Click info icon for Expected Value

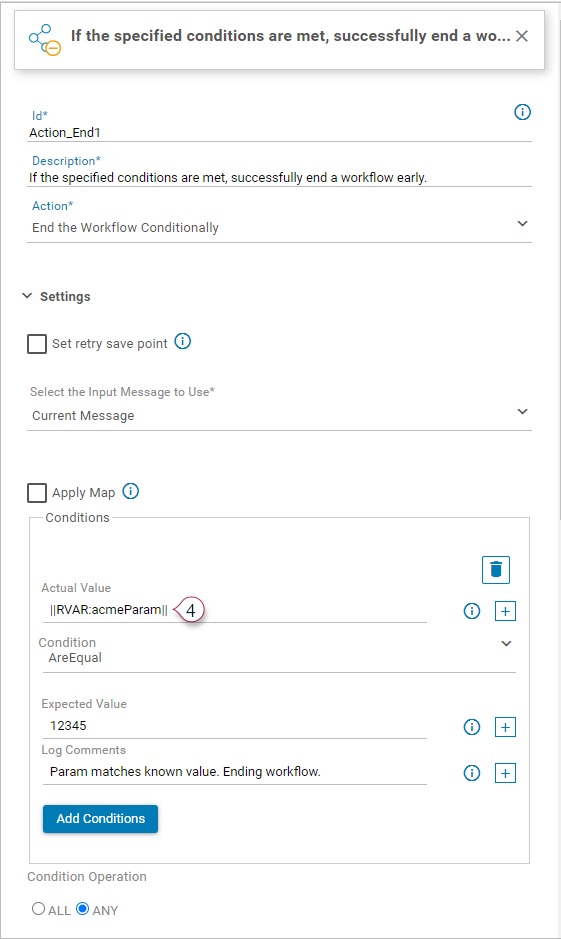(x=472, y=727)
